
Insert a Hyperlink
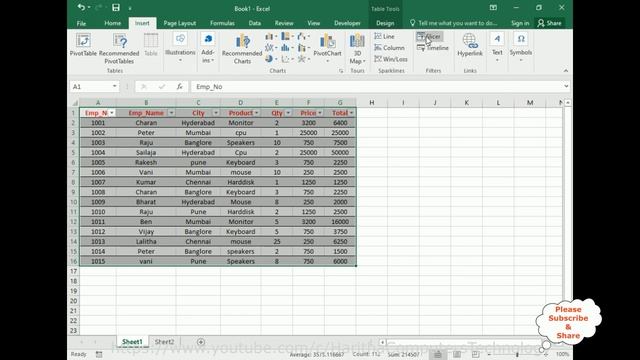[x=470, y=45]
